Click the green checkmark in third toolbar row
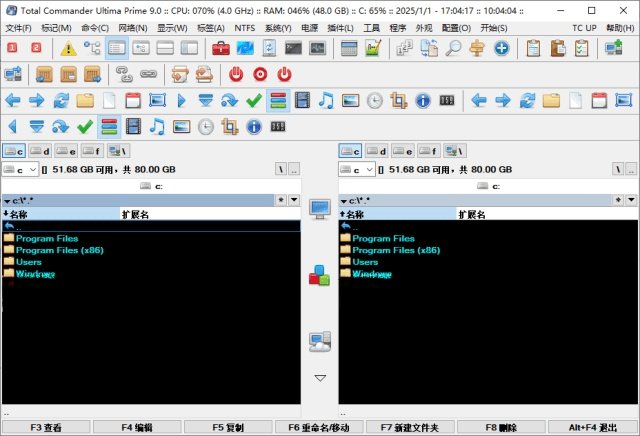The width and height of the screenshot is (640, 436). pos(255,100)
